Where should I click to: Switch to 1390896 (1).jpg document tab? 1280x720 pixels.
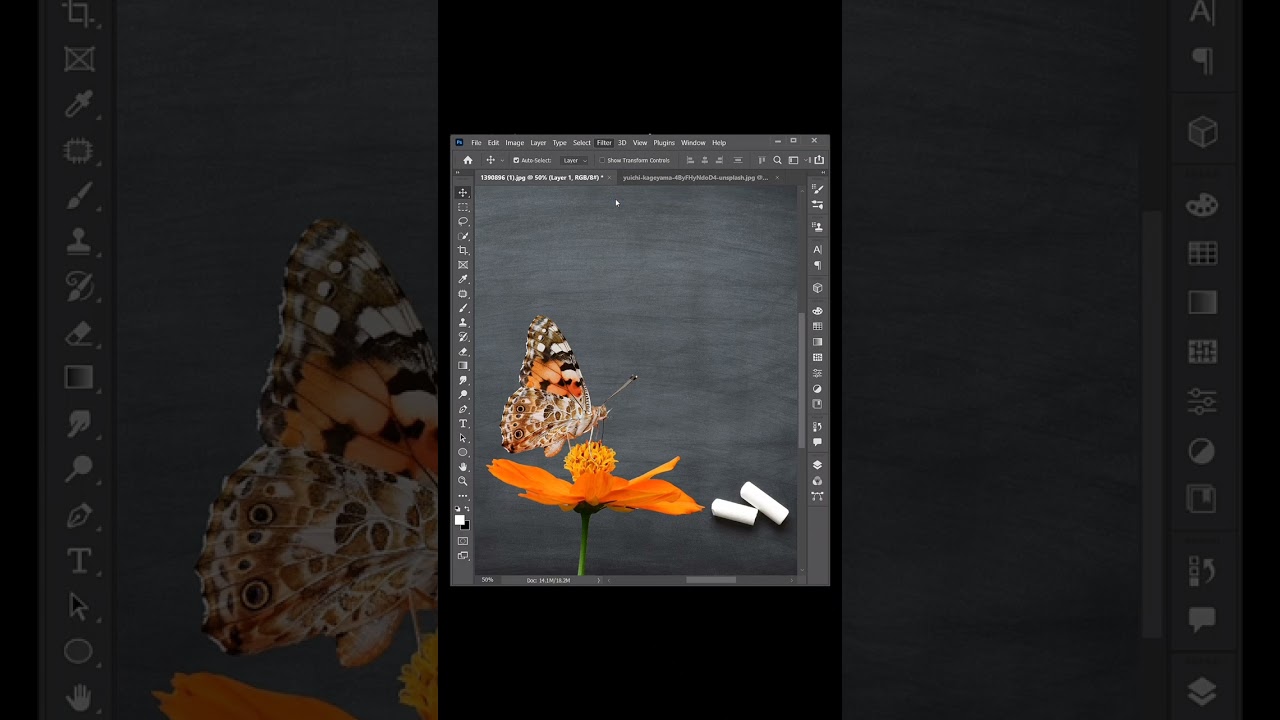coord(542,177)
